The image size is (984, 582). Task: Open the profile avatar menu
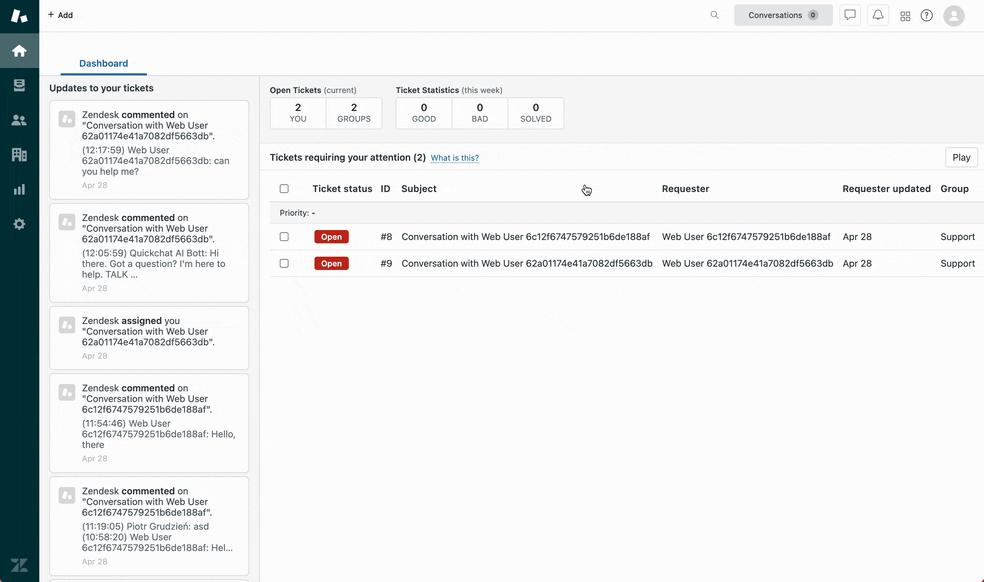click(x=953, y=14)
